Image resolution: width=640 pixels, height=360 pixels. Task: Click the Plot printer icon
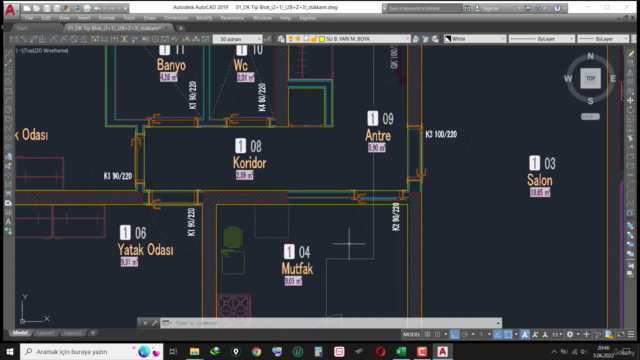[87, 8]
